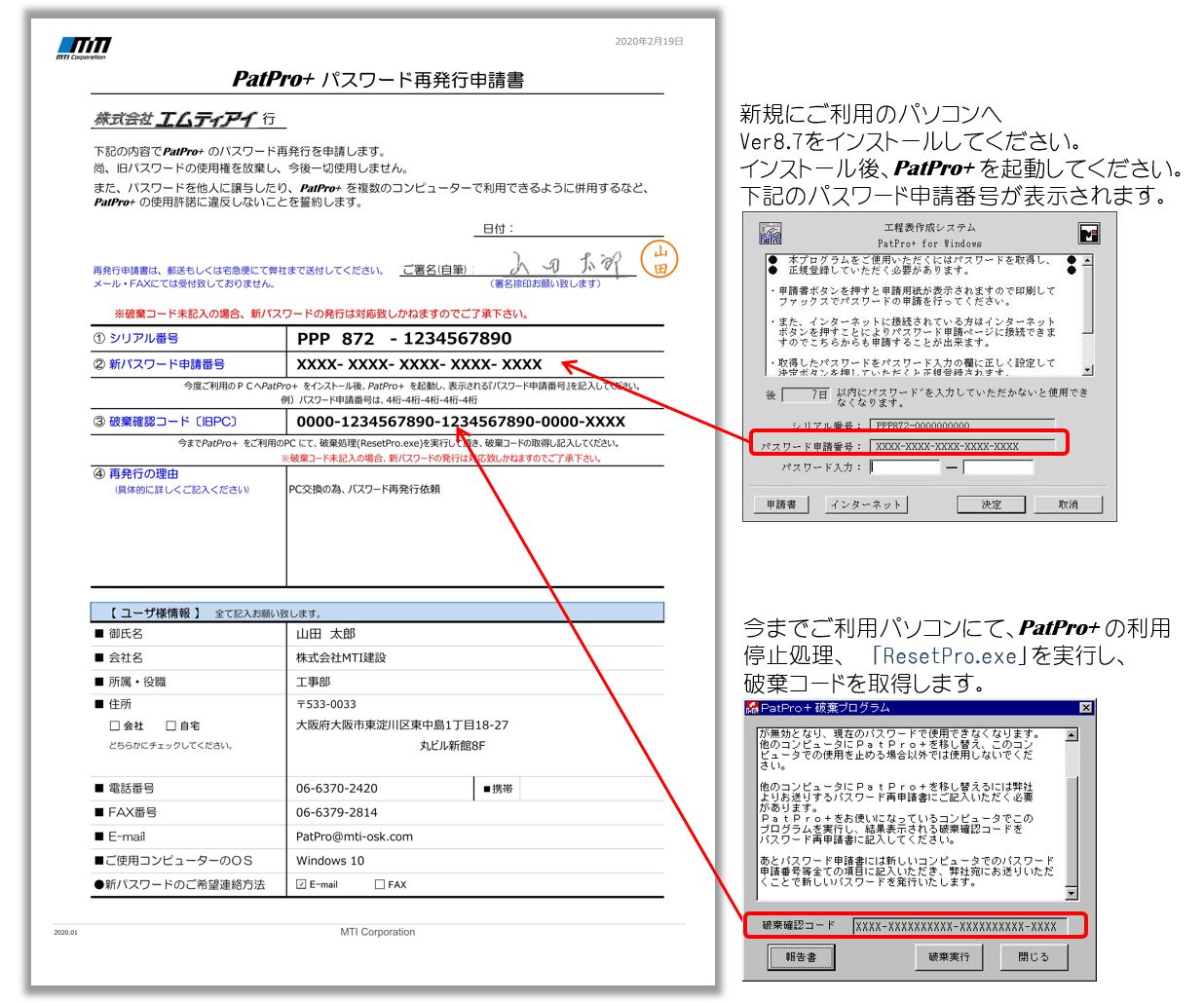Screen dimensions: 1204x1003
Task: Click the '③ 破棄確認コード〔旧PC〕' label
Action: point(165,422)
